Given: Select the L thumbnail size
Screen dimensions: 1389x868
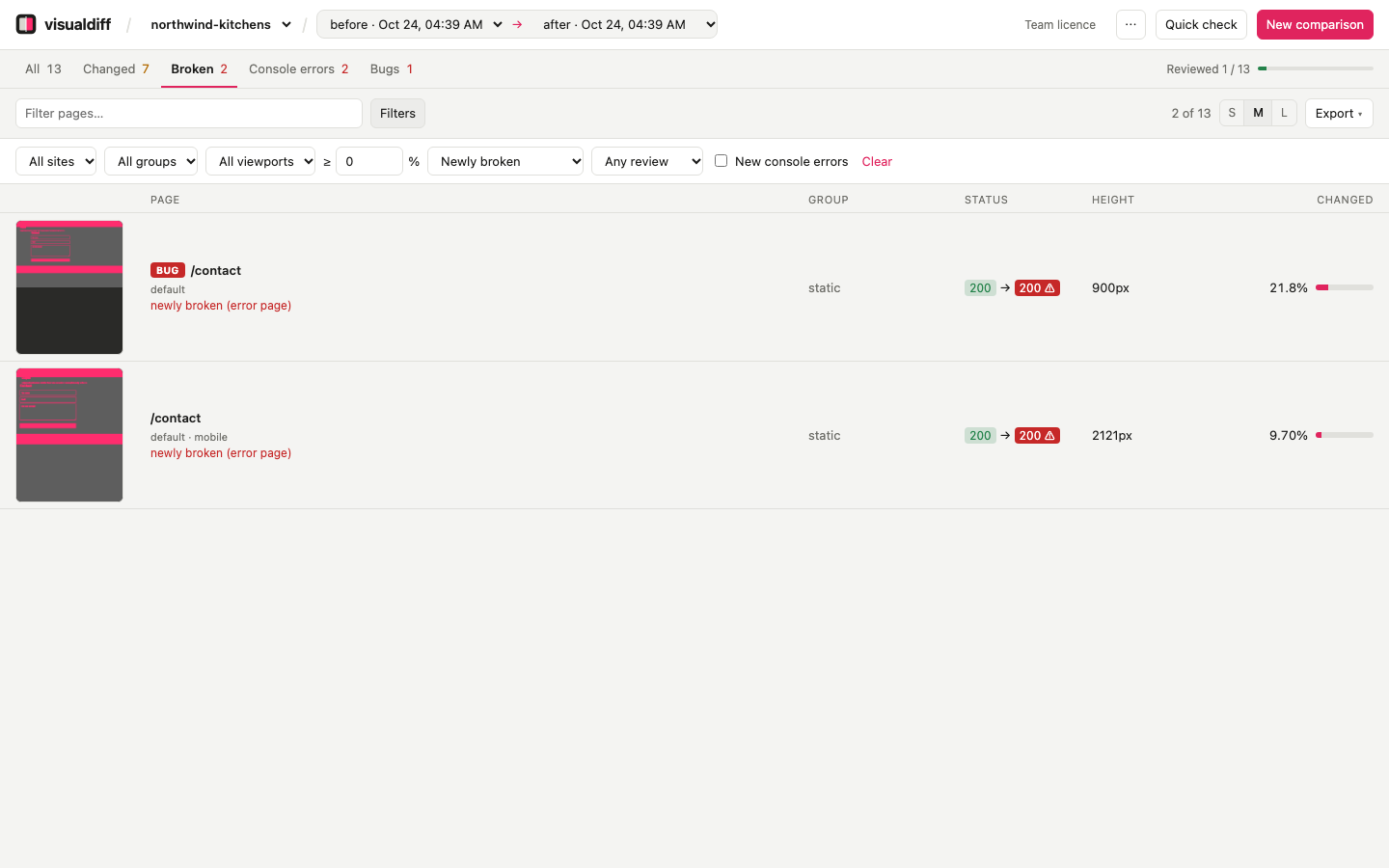Looking at the screenshot, I should (x=1284, y=113).
